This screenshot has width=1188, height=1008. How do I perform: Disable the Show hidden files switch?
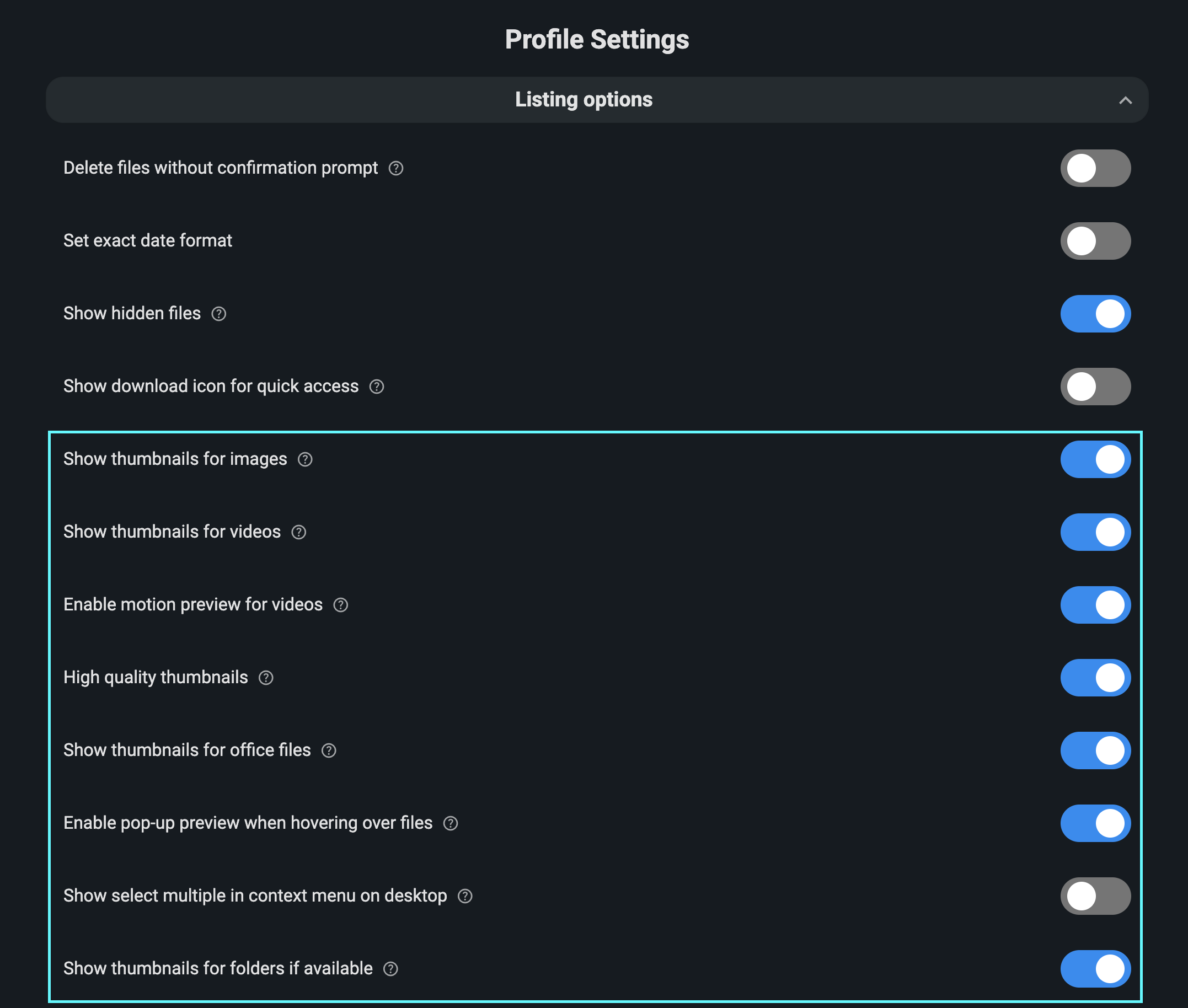1095,314
